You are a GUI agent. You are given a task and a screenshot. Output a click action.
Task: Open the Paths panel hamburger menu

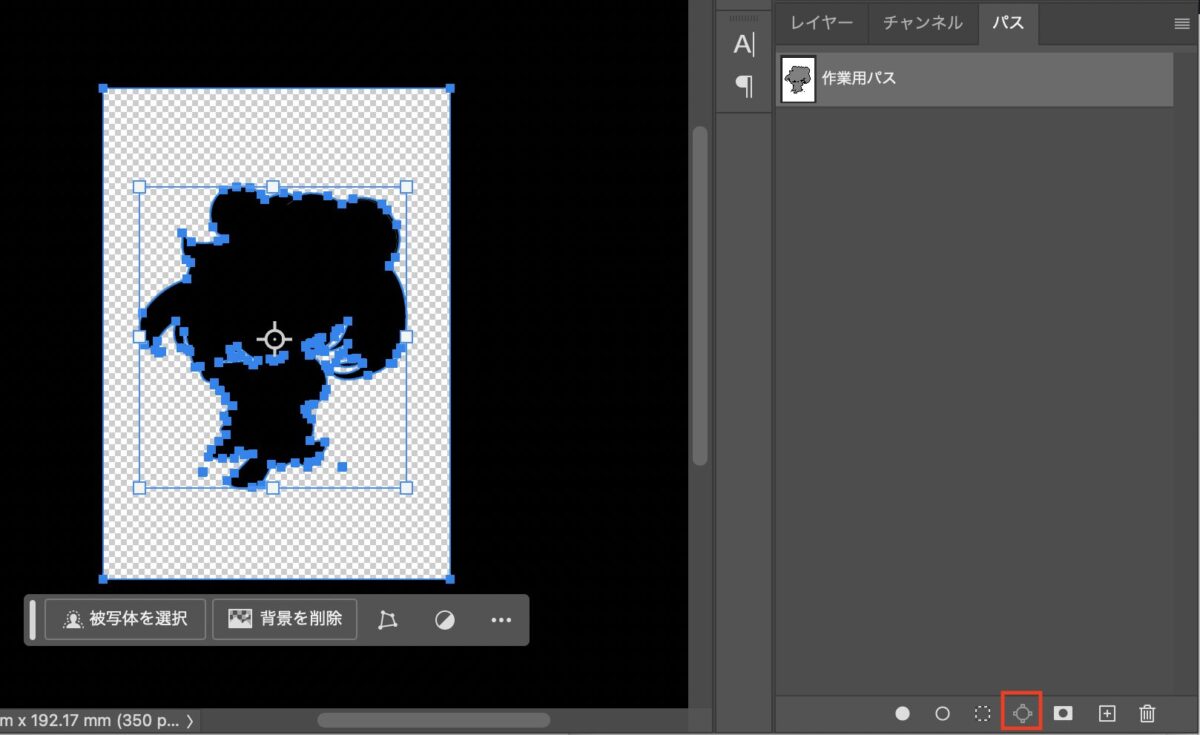[1182, 24]
